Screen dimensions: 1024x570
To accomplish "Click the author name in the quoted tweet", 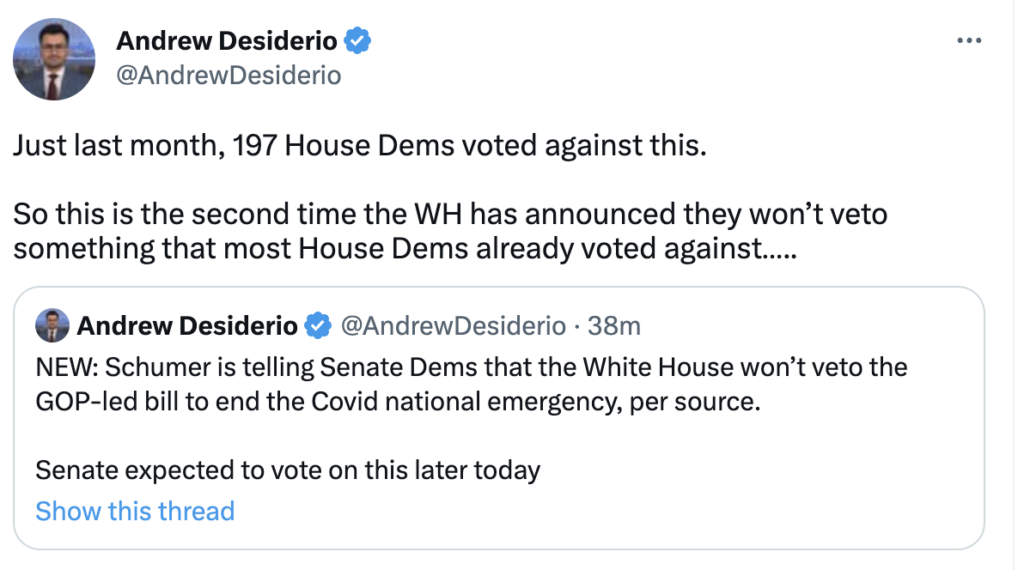I will (187, 326).
